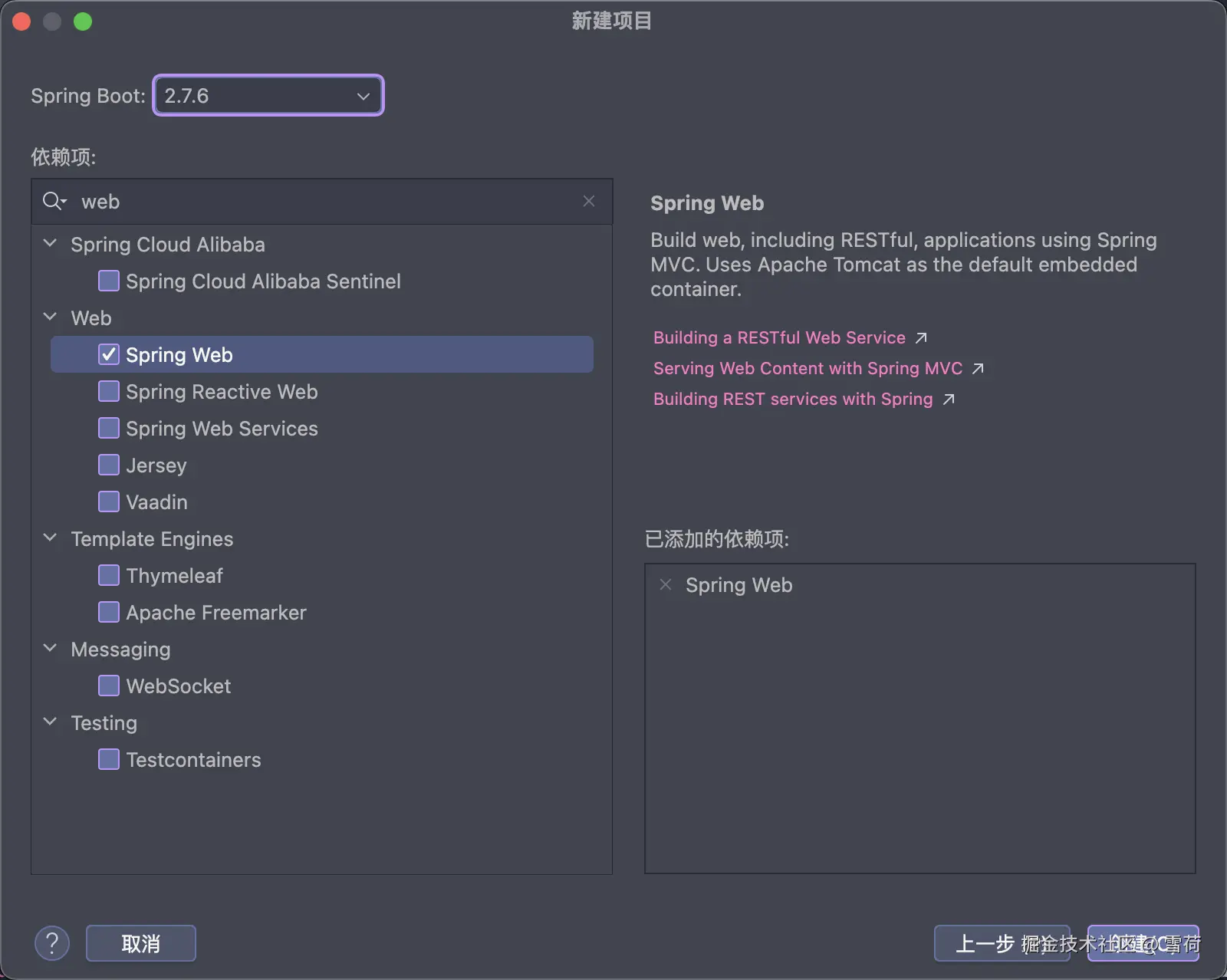Image resolution: width=1227 pixels, height=980 pixels.
Task: Remove Spring Web from added dependencies
Action: [666, 584]
